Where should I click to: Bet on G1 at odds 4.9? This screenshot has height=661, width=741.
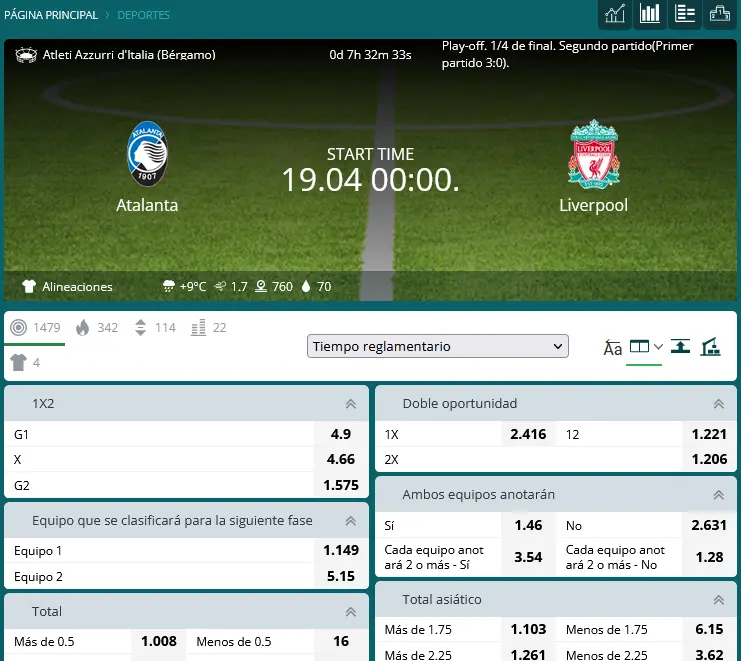340,434
